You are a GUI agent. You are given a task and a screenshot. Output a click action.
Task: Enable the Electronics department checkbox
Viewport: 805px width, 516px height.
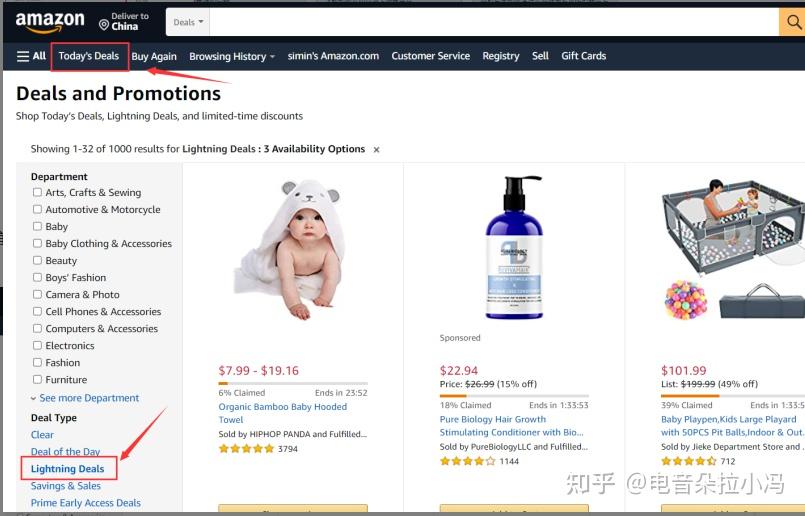(x=37, y=346)
